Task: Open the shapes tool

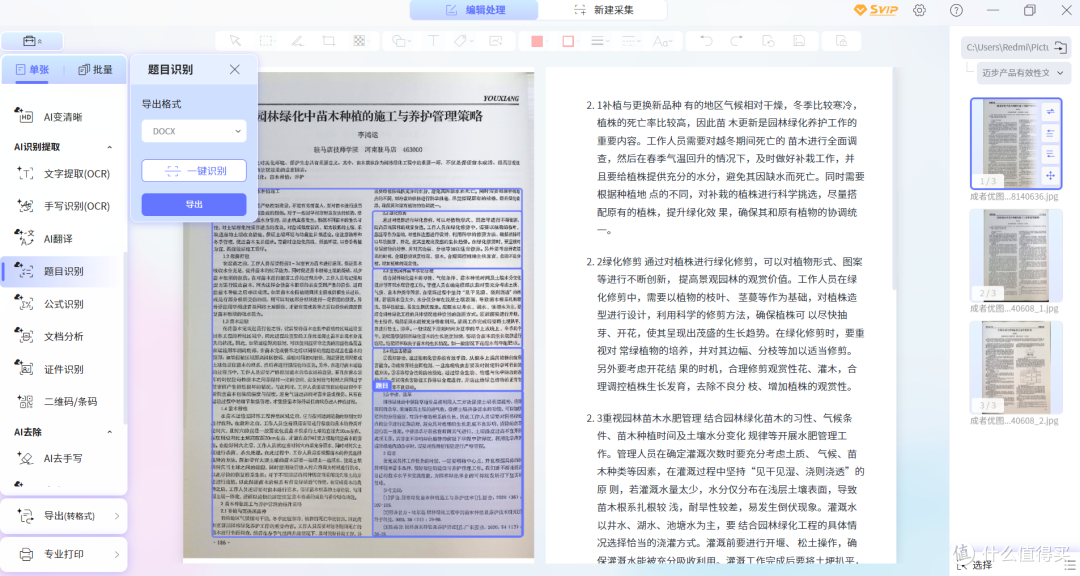Action: (x=401, y=41)
